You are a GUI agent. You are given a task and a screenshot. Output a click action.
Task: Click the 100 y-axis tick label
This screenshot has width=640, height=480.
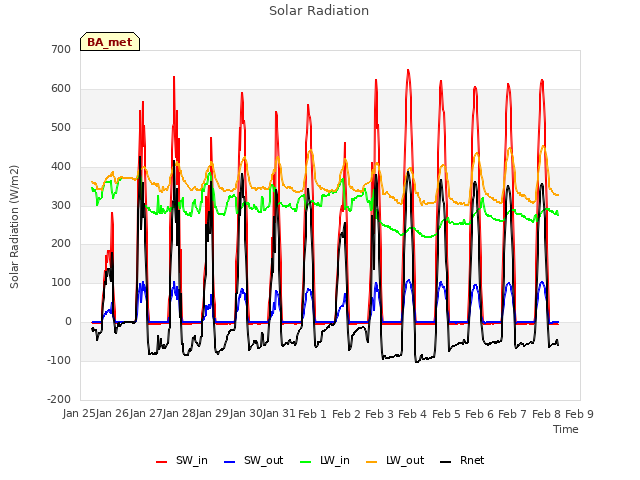pyautogui.click(x=61, y=282)
